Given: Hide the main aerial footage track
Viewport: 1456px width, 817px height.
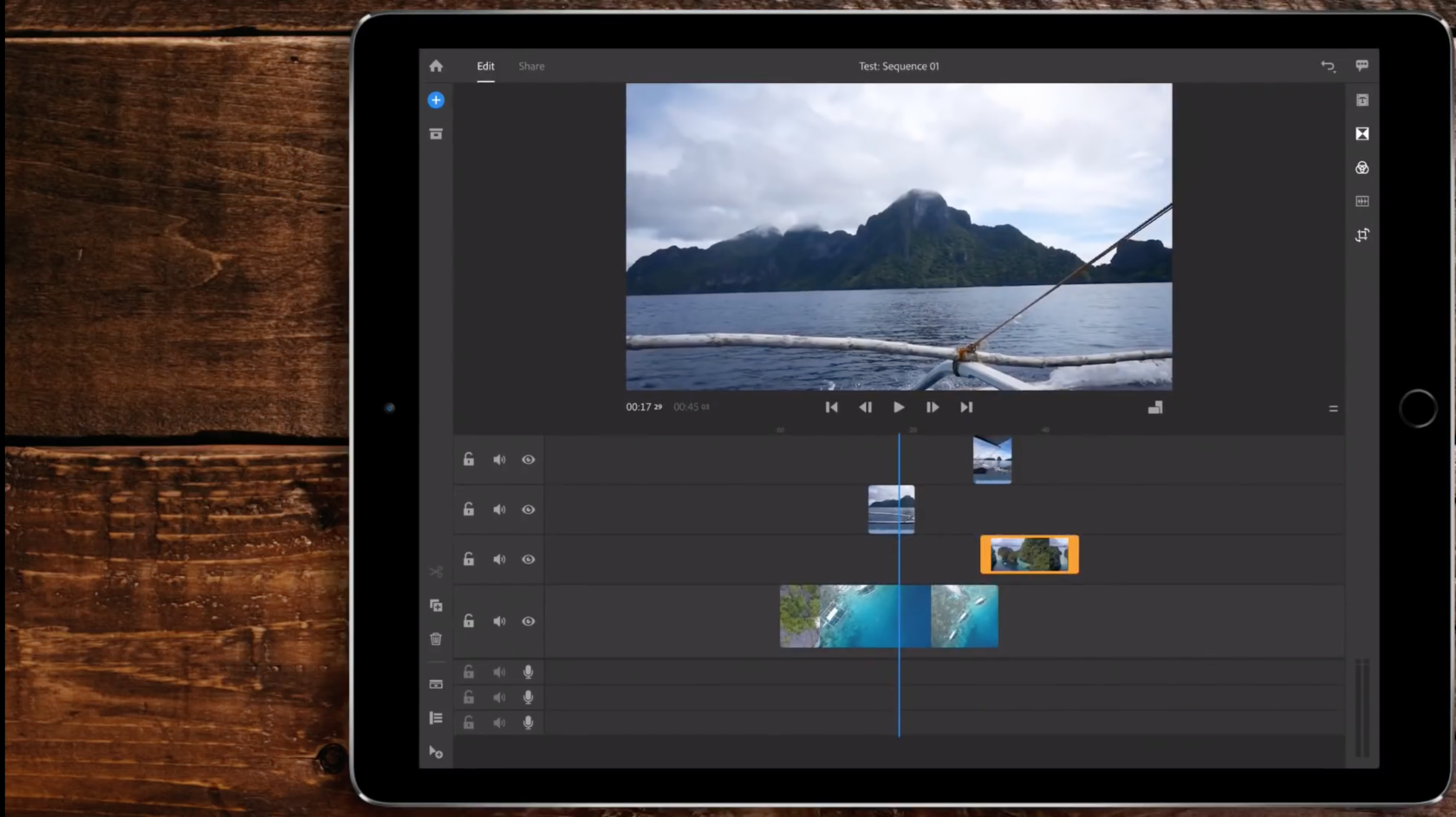Looking at the screenshot, I should click(x=529, y=622).
